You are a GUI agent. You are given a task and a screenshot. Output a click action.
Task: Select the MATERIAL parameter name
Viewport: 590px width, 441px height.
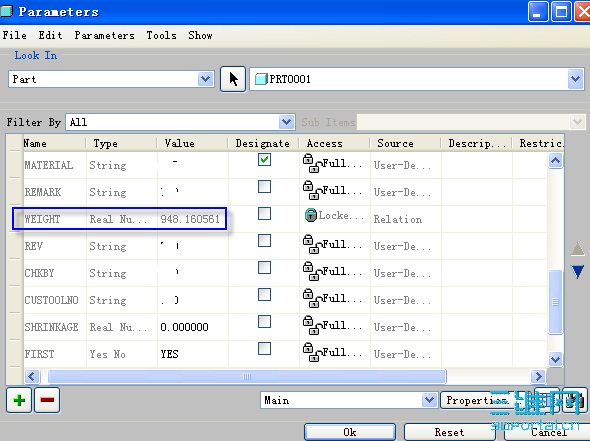[49, 165]
